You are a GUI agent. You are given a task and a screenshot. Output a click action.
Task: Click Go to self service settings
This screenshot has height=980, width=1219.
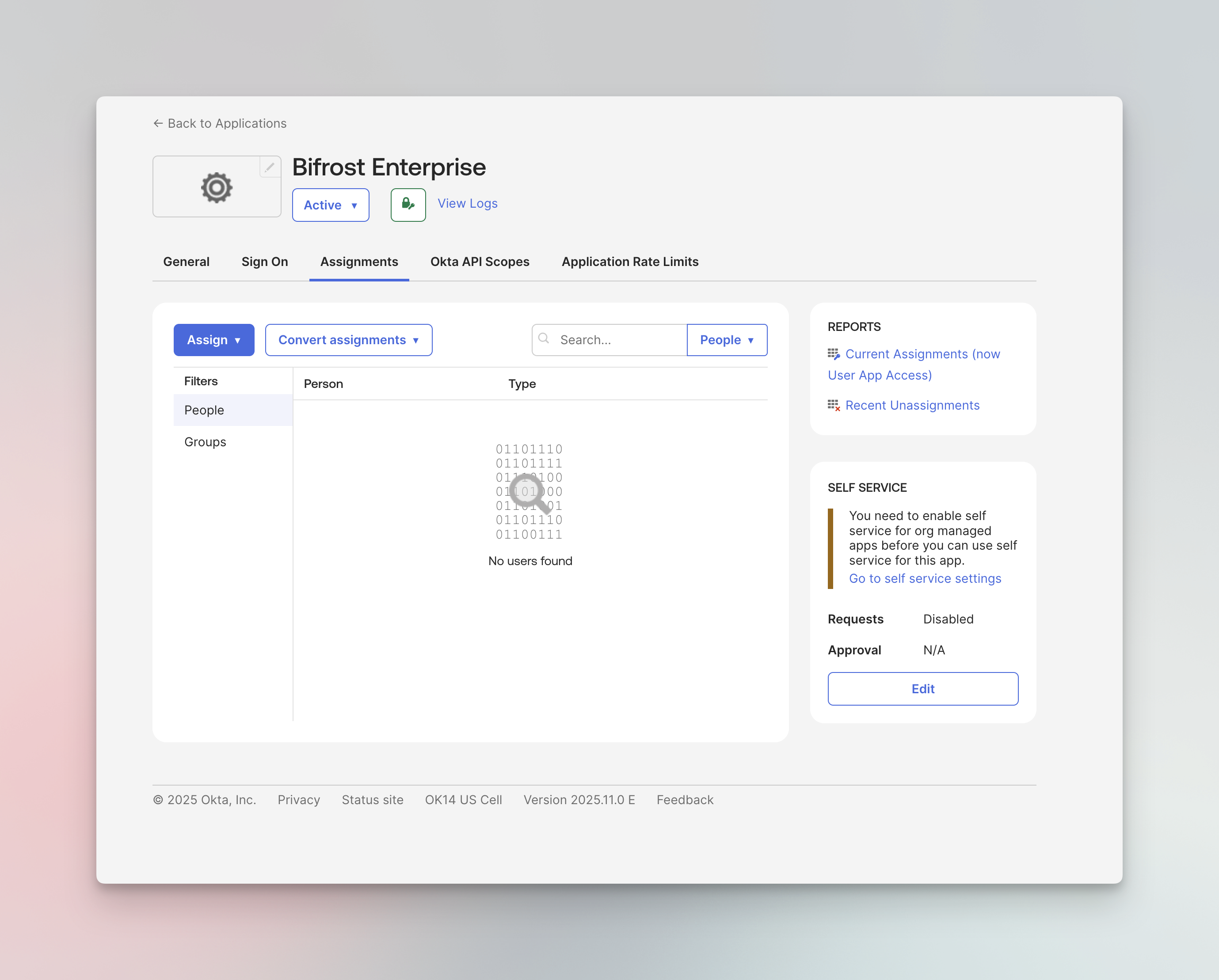[x=925, y=578]
